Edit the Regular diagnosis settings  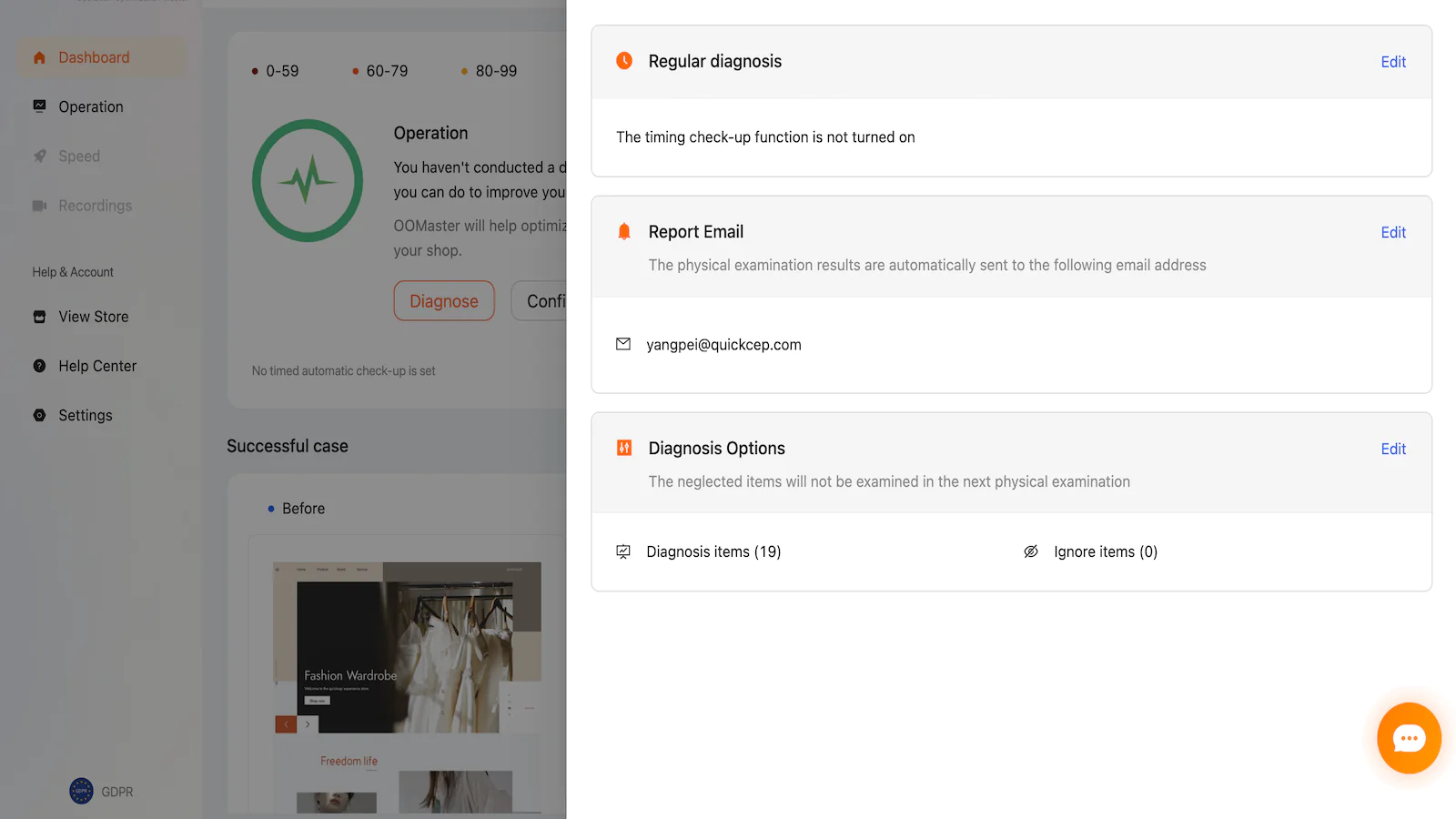(1392, 62)
